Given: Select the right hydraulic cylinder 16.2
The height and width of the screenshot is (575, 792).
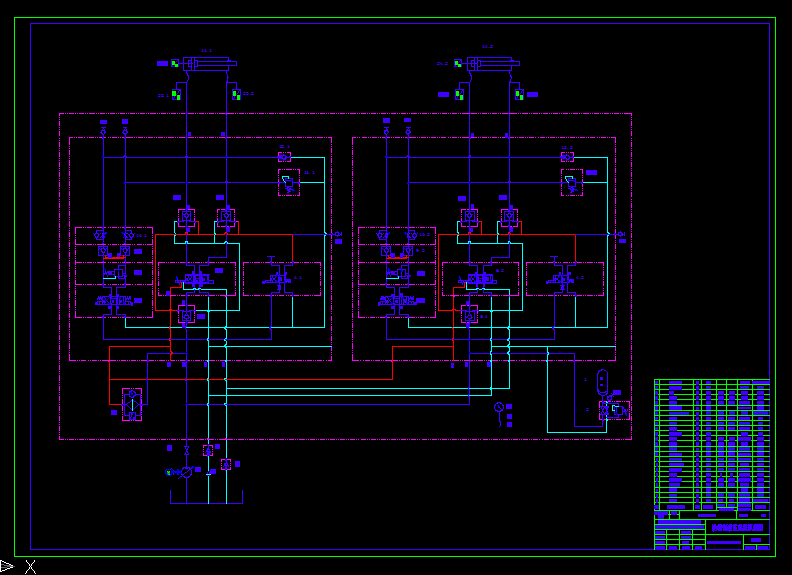Looking at the screenshot, I should coord(493,64).
